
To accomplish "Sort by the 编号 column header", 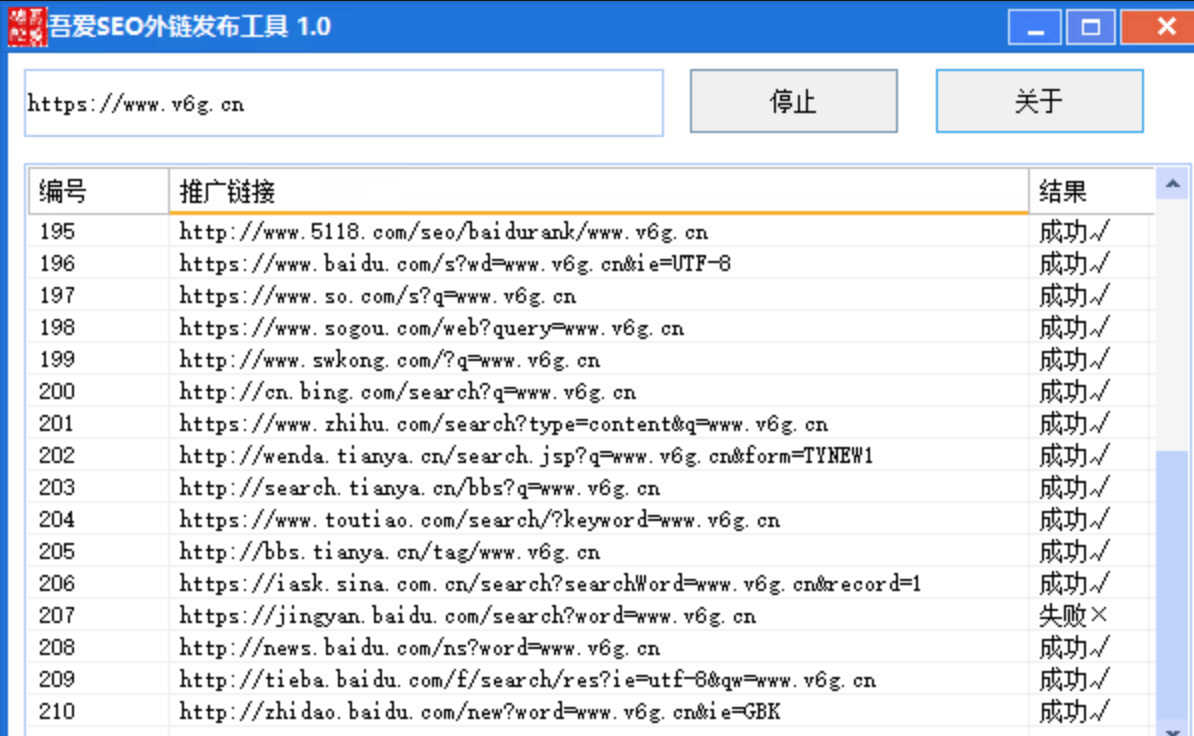I will tap(98, 191).
